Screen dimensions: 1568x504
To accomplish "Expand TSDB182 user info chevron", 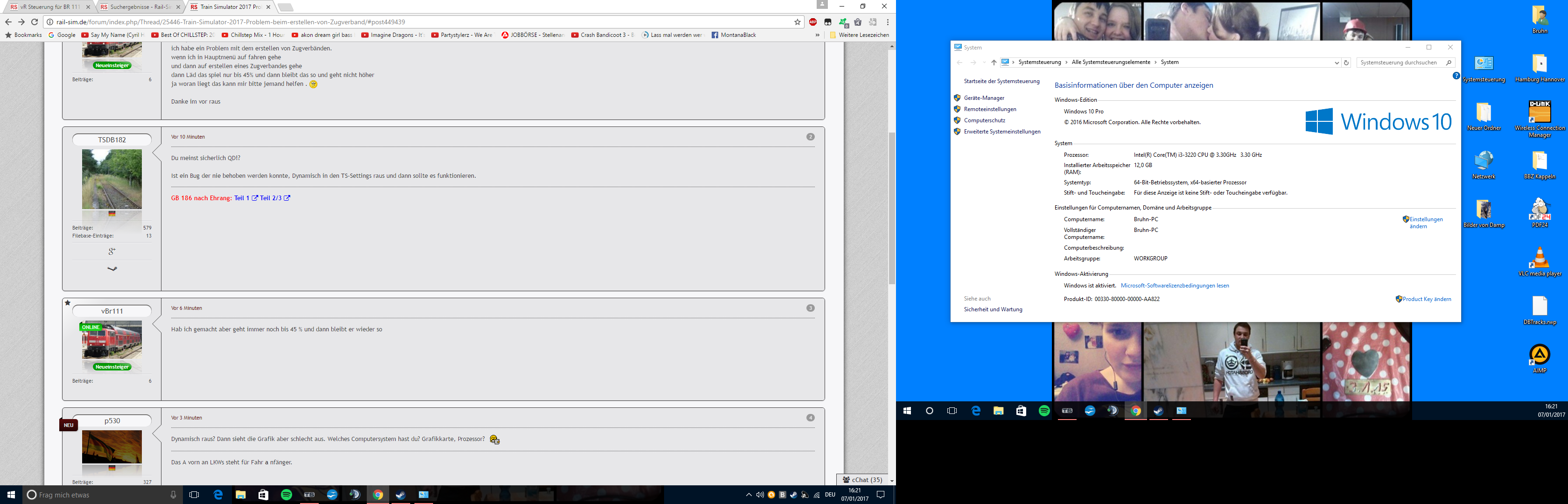I will 112,268.
